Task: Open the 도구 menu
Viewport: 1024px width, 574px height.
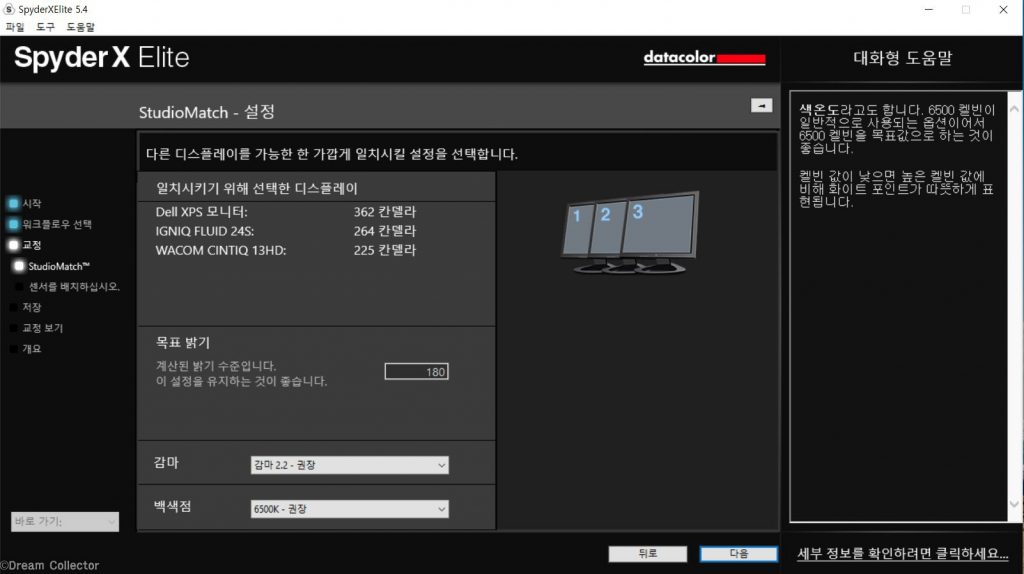Action: [45, 27]
